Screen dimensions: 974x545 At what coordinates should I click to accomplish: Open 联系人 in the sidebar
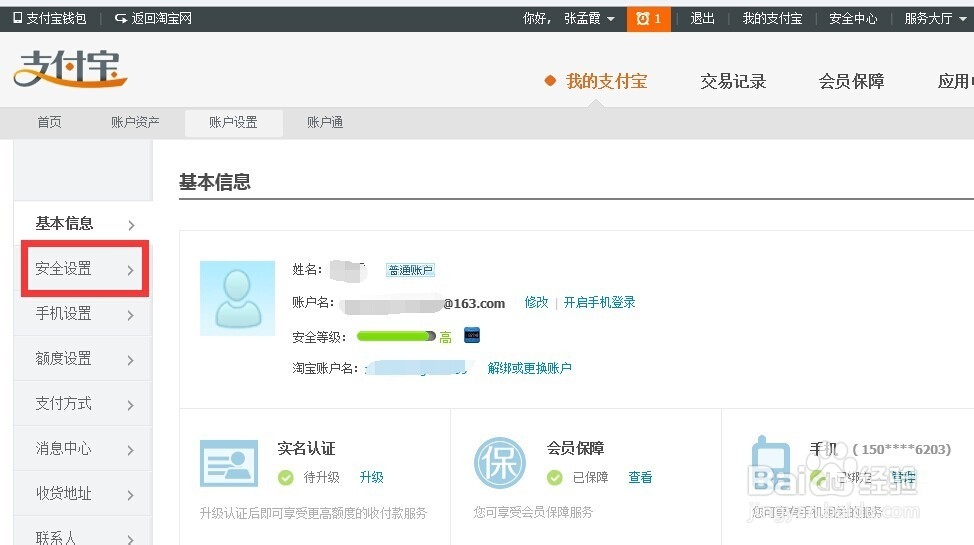coord(83,533)
